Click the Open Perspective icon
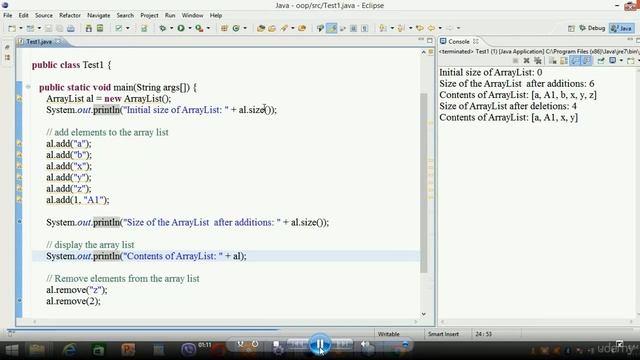 coord(571,28)
